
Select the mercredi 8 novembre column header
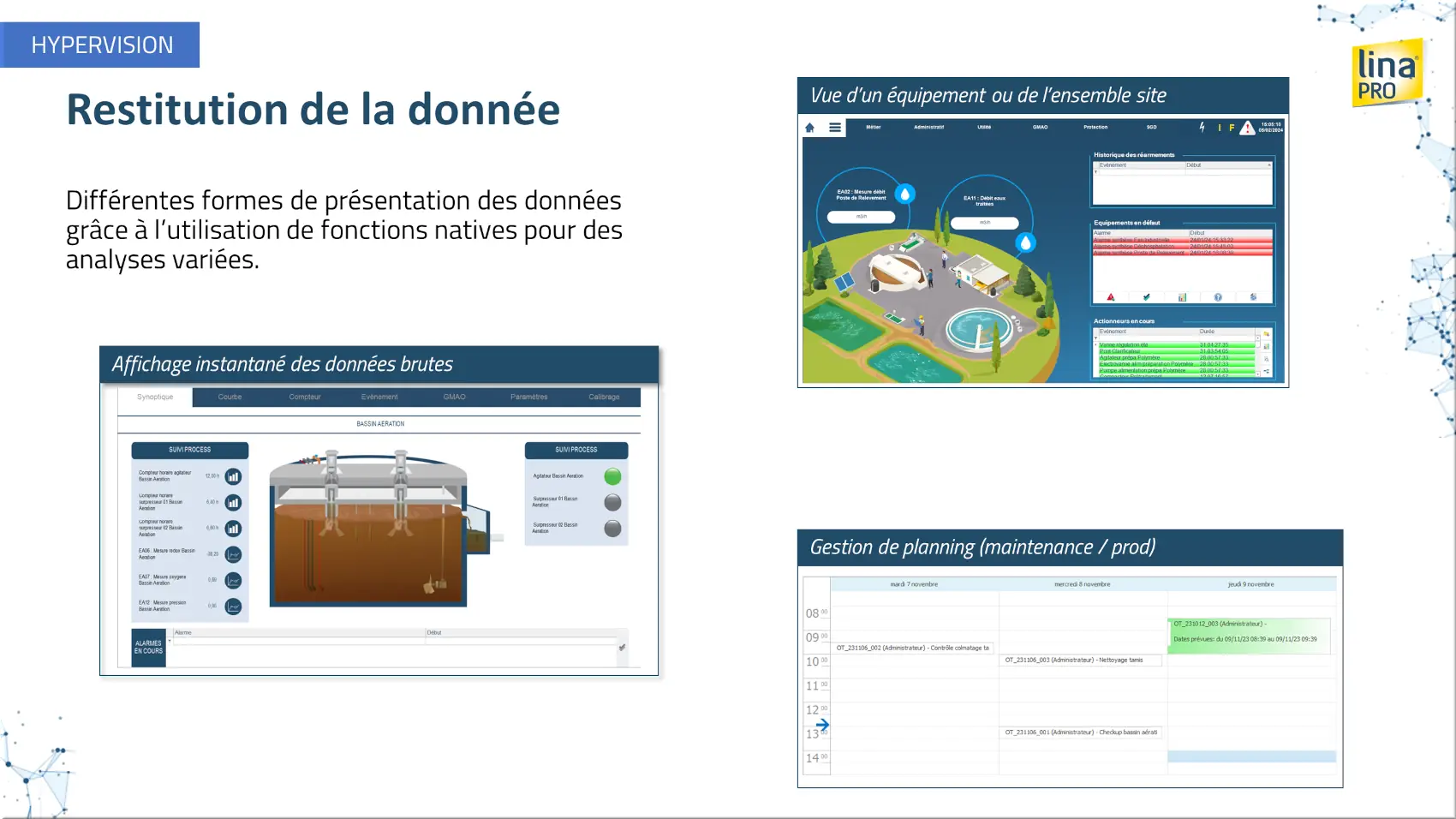pyautogui.click(x=1083, y=584)
